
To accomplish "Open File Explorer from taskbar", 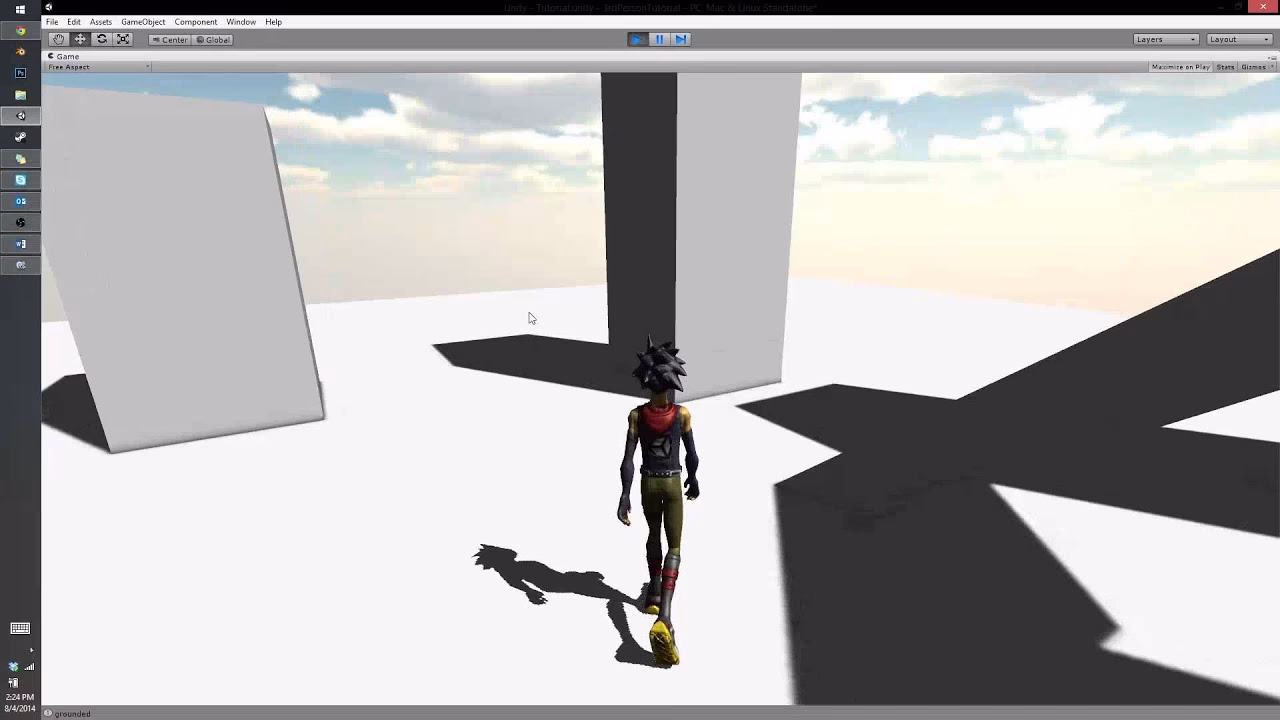I will click(x=20, y=95).
